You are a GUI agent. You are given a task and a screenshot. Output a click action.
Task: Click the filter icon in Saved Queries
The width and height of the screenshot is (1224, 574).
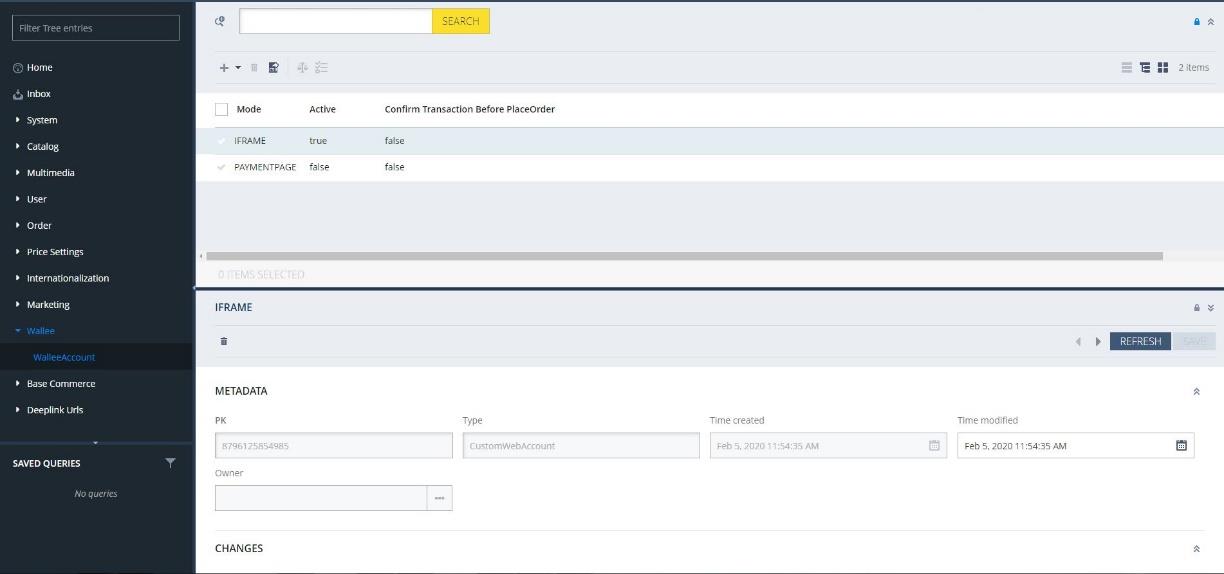(170, 463)
